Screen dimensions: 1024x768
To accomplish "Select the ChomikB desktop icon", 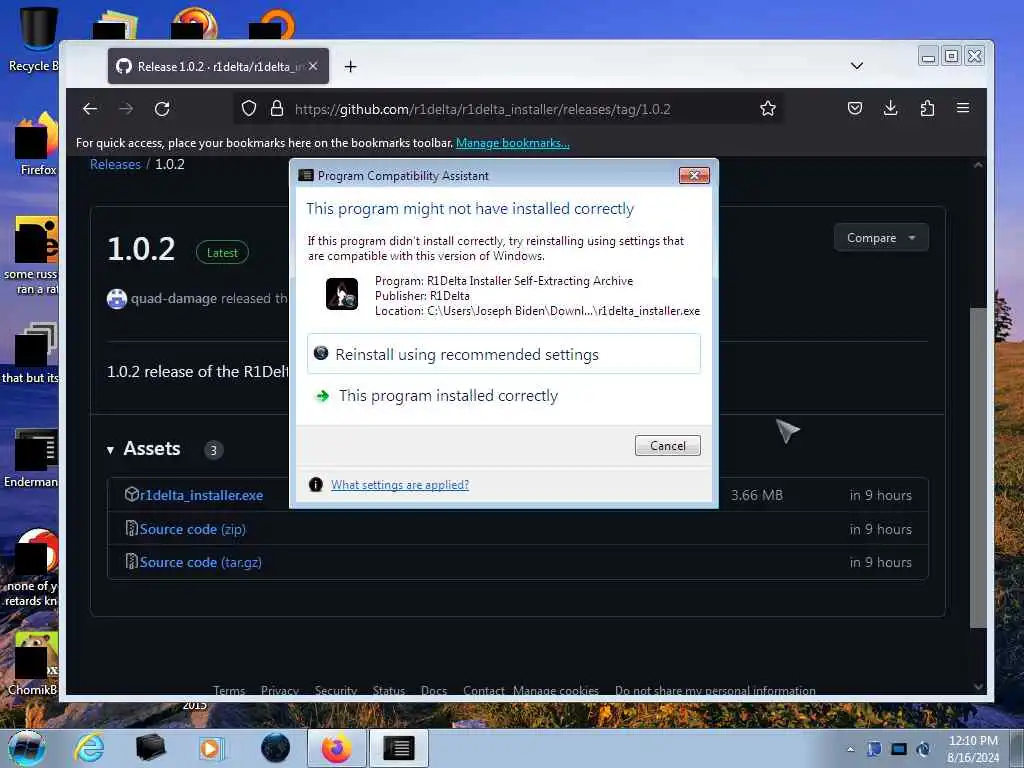I will [34, 664].
